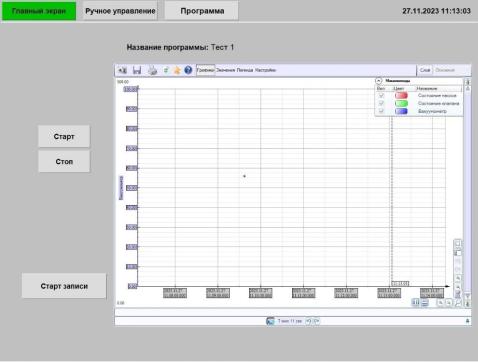478x362 pixels.
Task: Click the Название column header in legend
Action: pyautogui.click(x=427, y=89)
